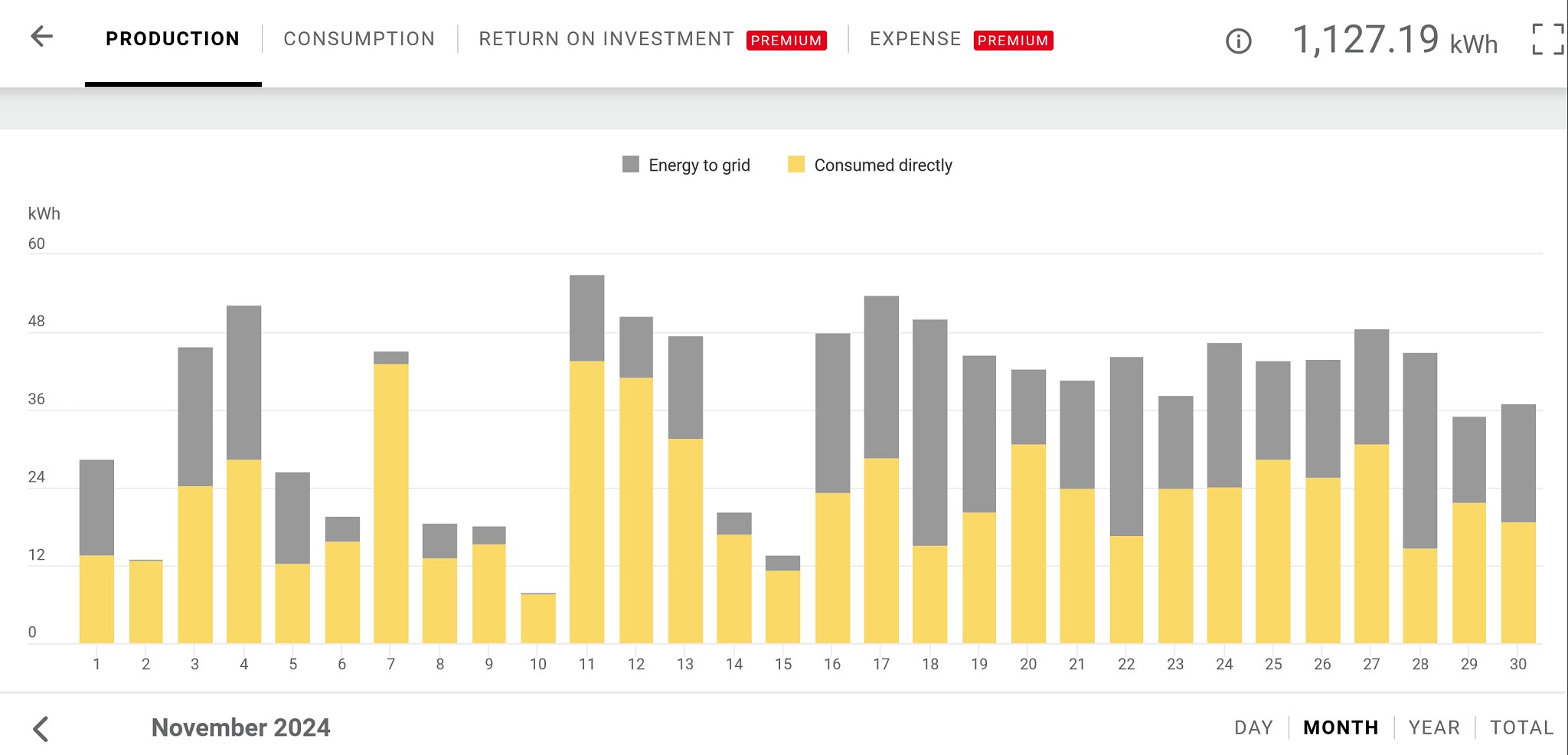Go to previous month with the chevron
The height and width of the screenshot is (755, 1568).
(41, 728)
